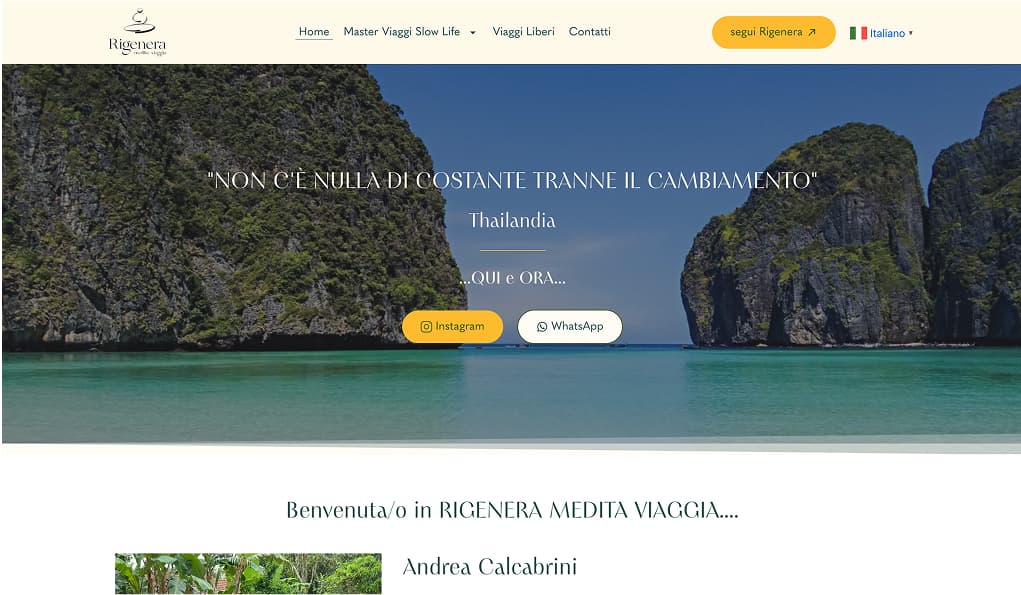Click the Thailandia hero title
Screen dimensions: 1021x595
(512, 221)
